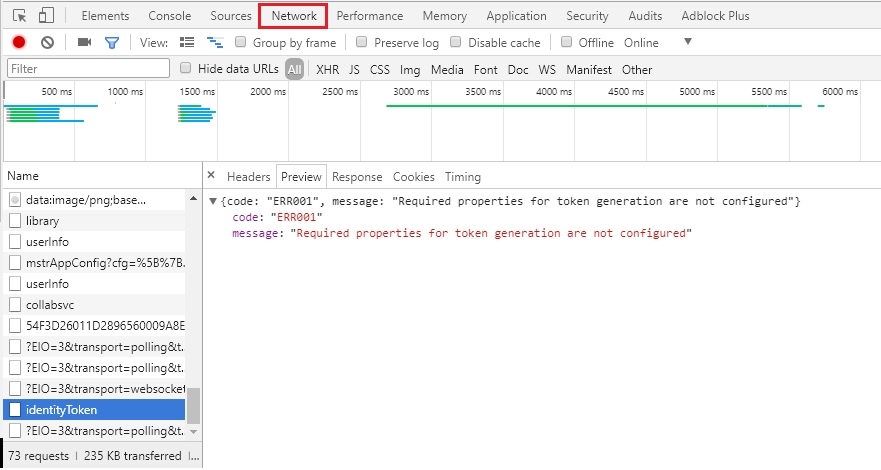Viewport: 881px width, 470px height.
Task: Filter requests by XHR type
Action: 327,70
